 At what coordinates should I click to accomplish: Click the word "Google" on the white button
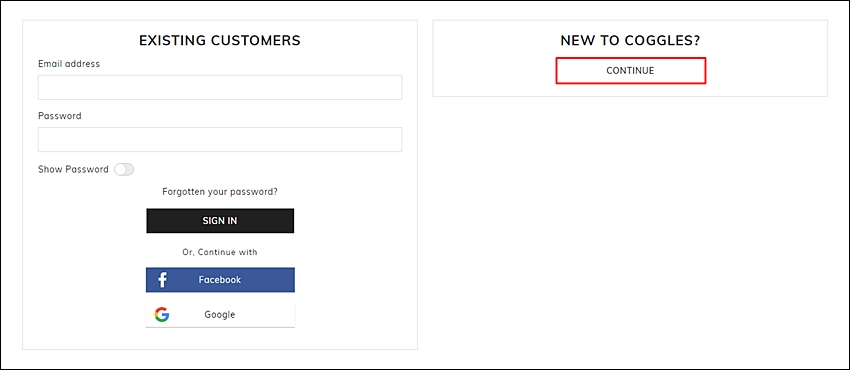pyautogui.click(x=220, y=315)
